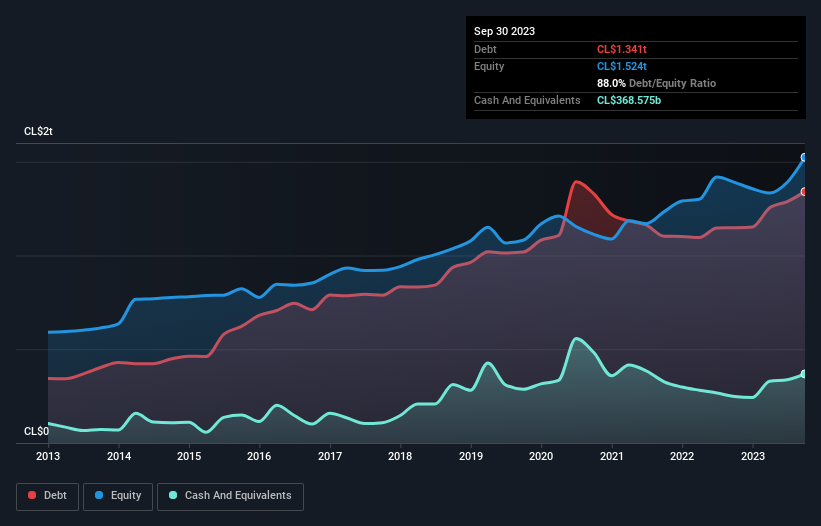The width and height of the screenshot is (821, 526).
Task: Click the blue Equity endpoint marker
Action: tap(804, 157)
